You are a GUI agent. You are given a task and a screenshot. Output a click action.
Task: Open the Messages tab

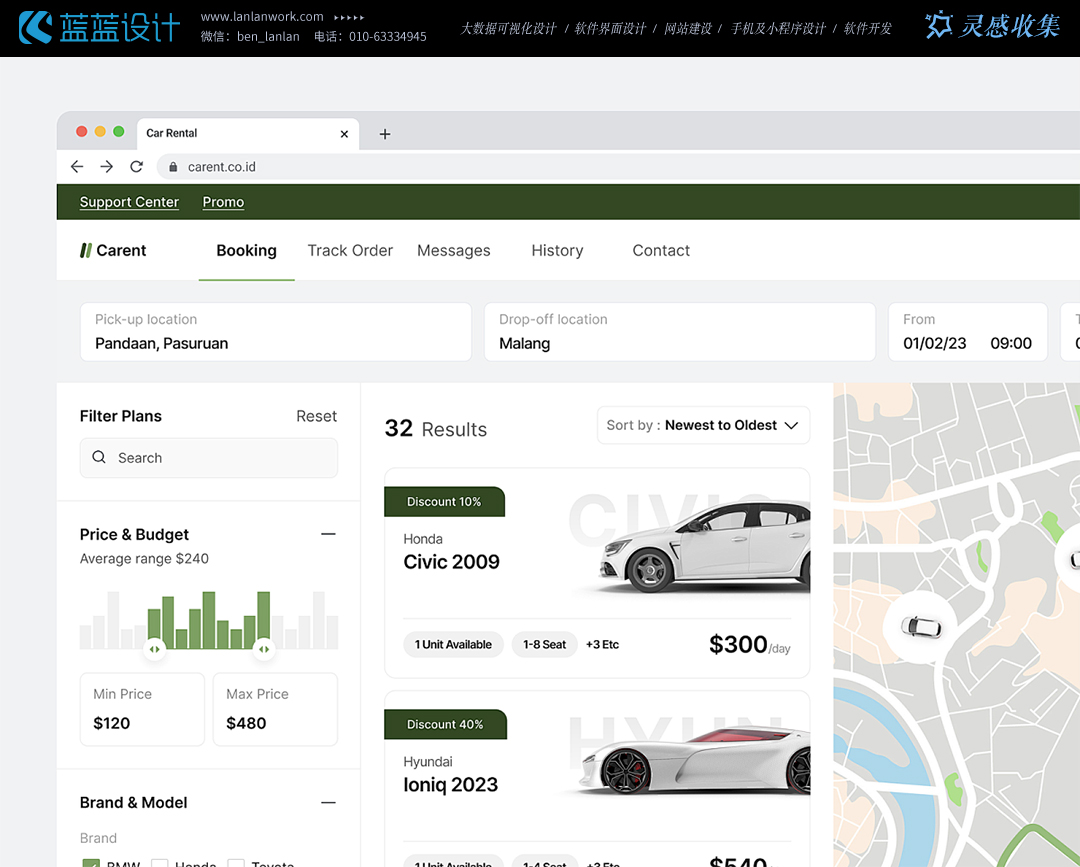point(453,251)
